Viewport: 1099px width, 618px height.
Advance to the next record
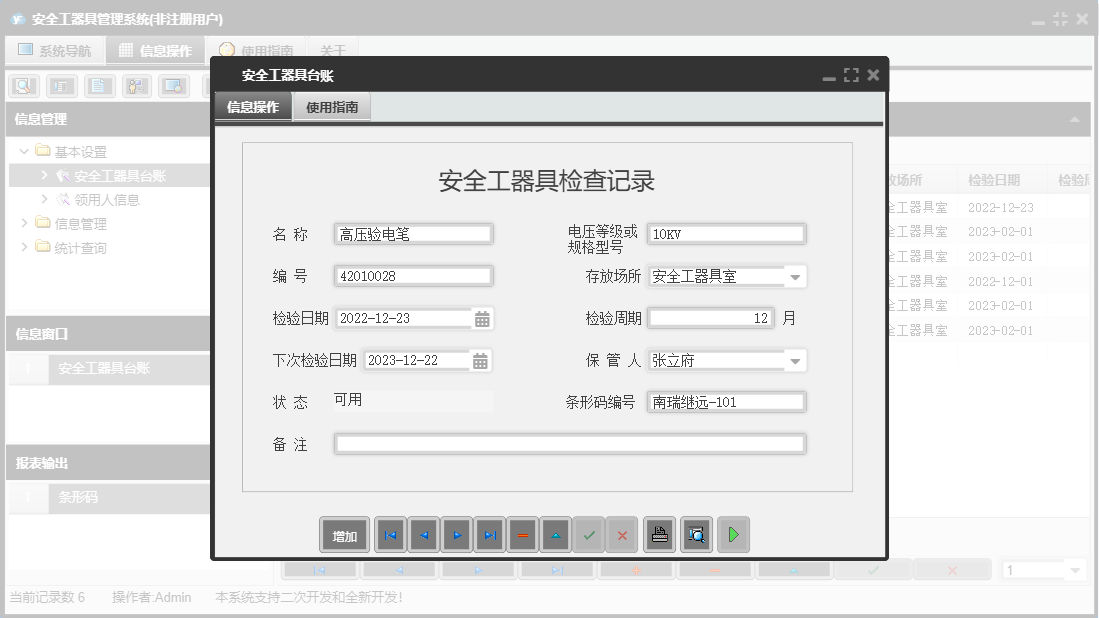[x=456, y=534]
